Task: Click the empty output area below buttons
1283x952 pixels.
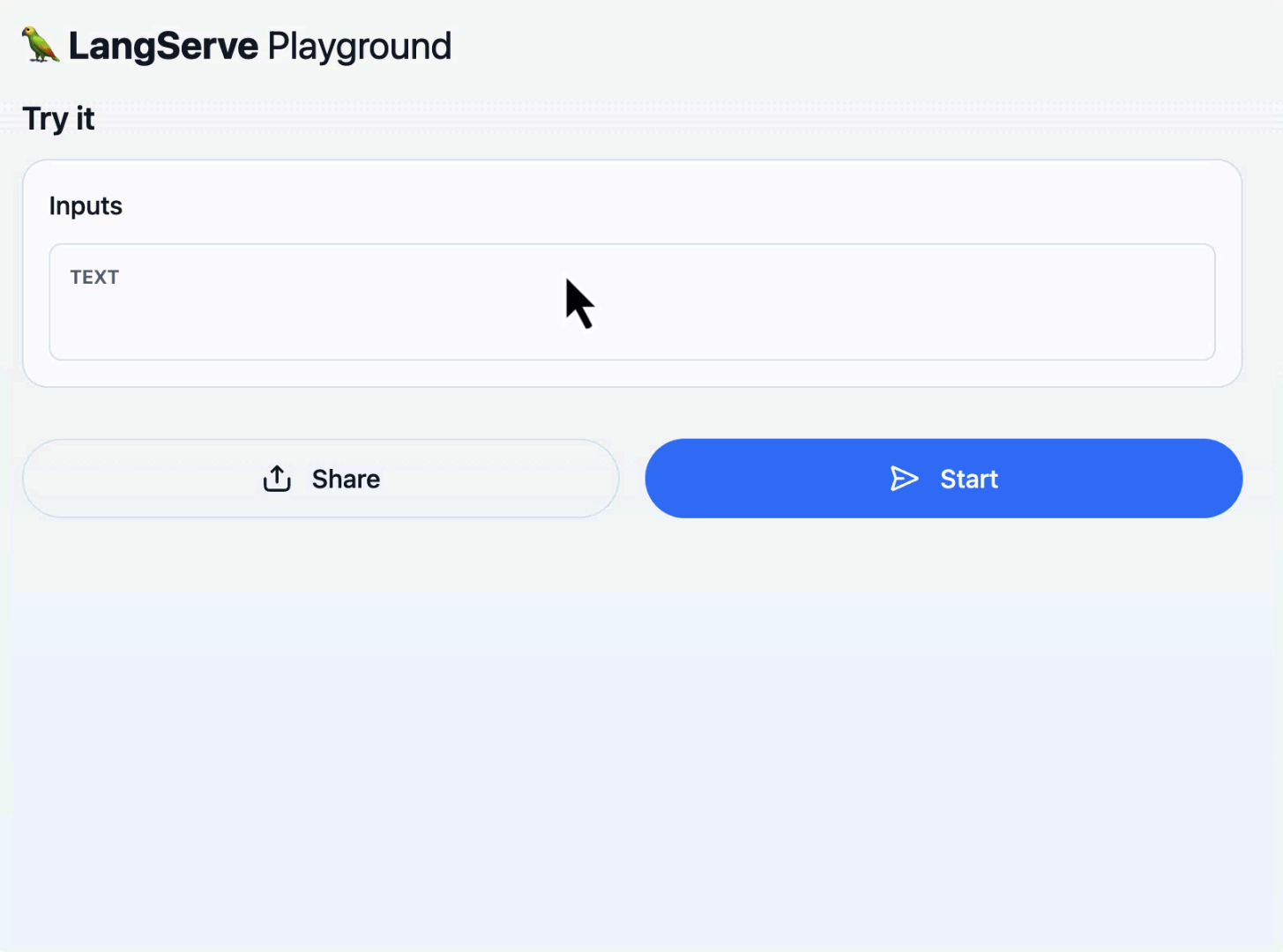Action: pyautogui.click(x=631, y=723)
